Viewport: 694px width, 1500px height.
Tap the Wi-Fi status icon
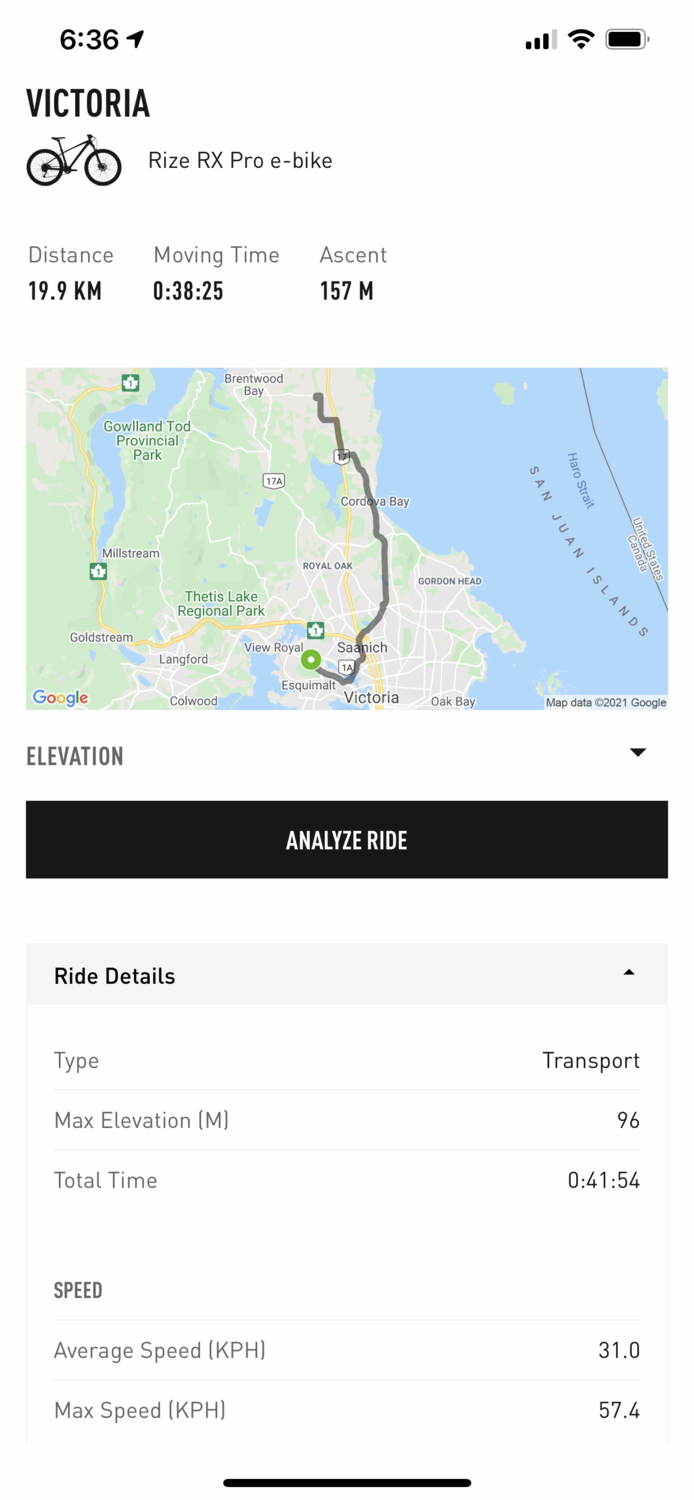tap(580, 39)
